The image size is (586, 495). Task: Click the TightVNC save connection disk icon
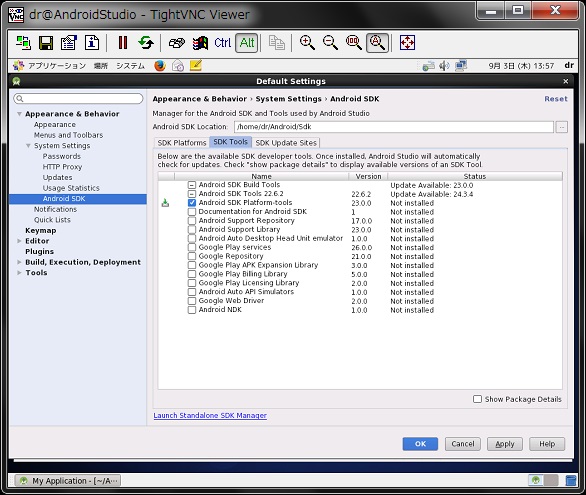coord(46,43)
